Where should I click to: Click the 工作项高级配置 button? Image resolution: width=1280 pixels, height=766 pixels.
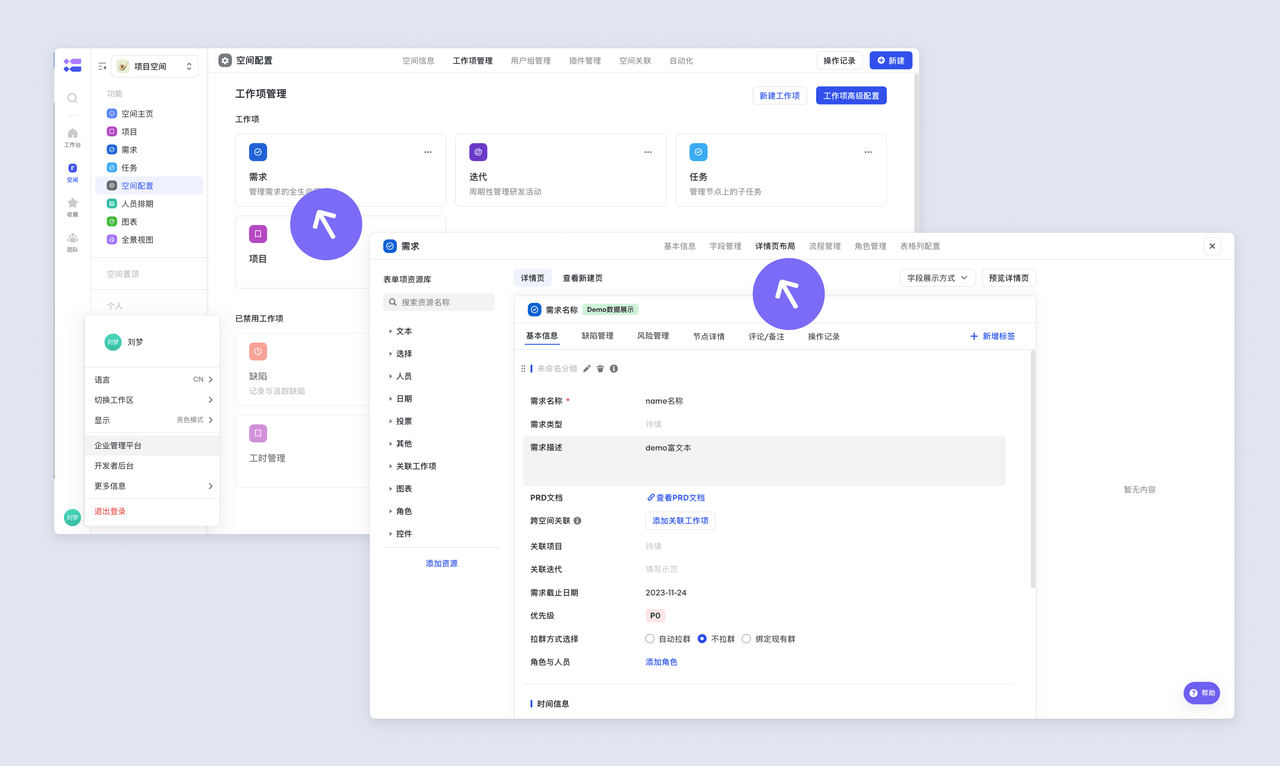[x=851, y=96]
